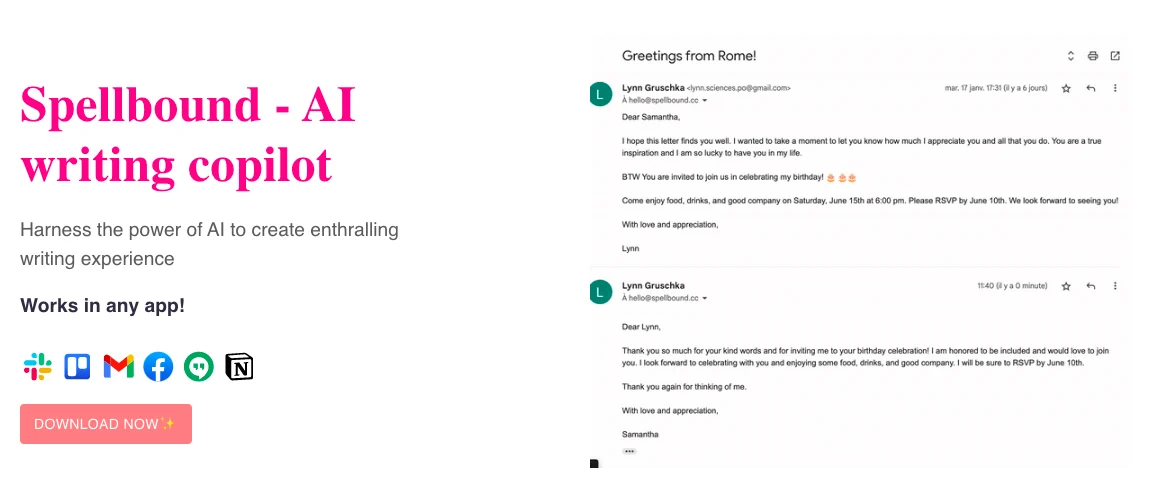Star the first email from 17 janv.
Image resolution: width=1150 pixels, height=480 pixels.
1066,88
